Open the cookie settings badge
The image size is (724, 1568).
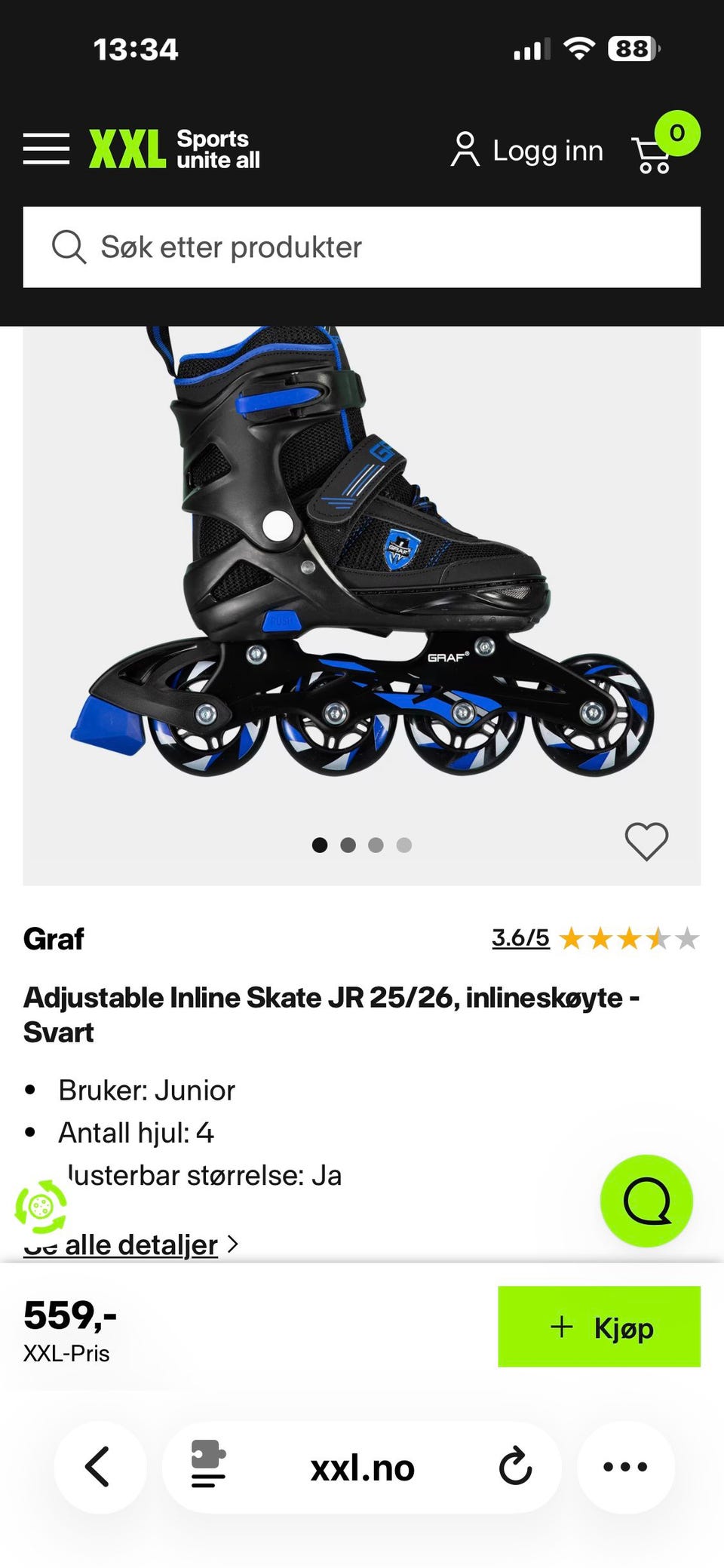click(41, 1207)
